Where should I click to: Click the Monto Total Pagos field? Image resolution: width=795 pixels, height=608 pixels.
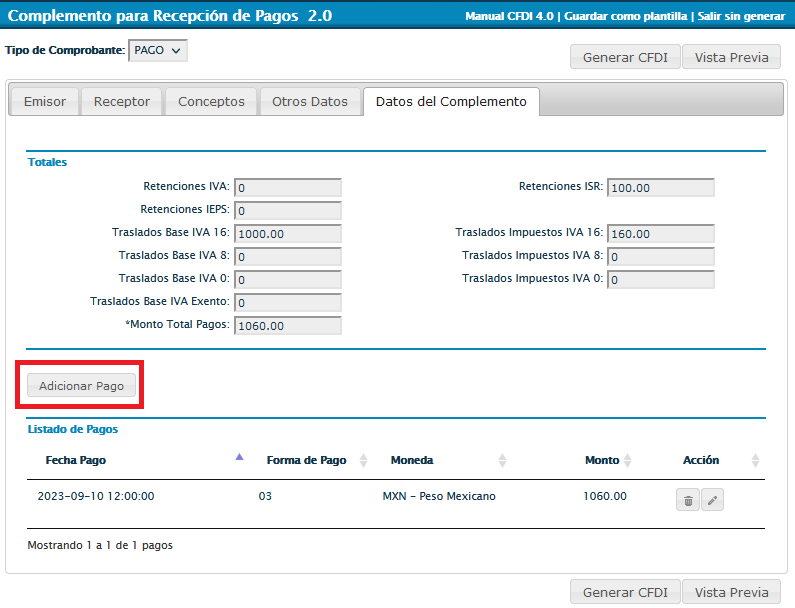click(288, 325)
